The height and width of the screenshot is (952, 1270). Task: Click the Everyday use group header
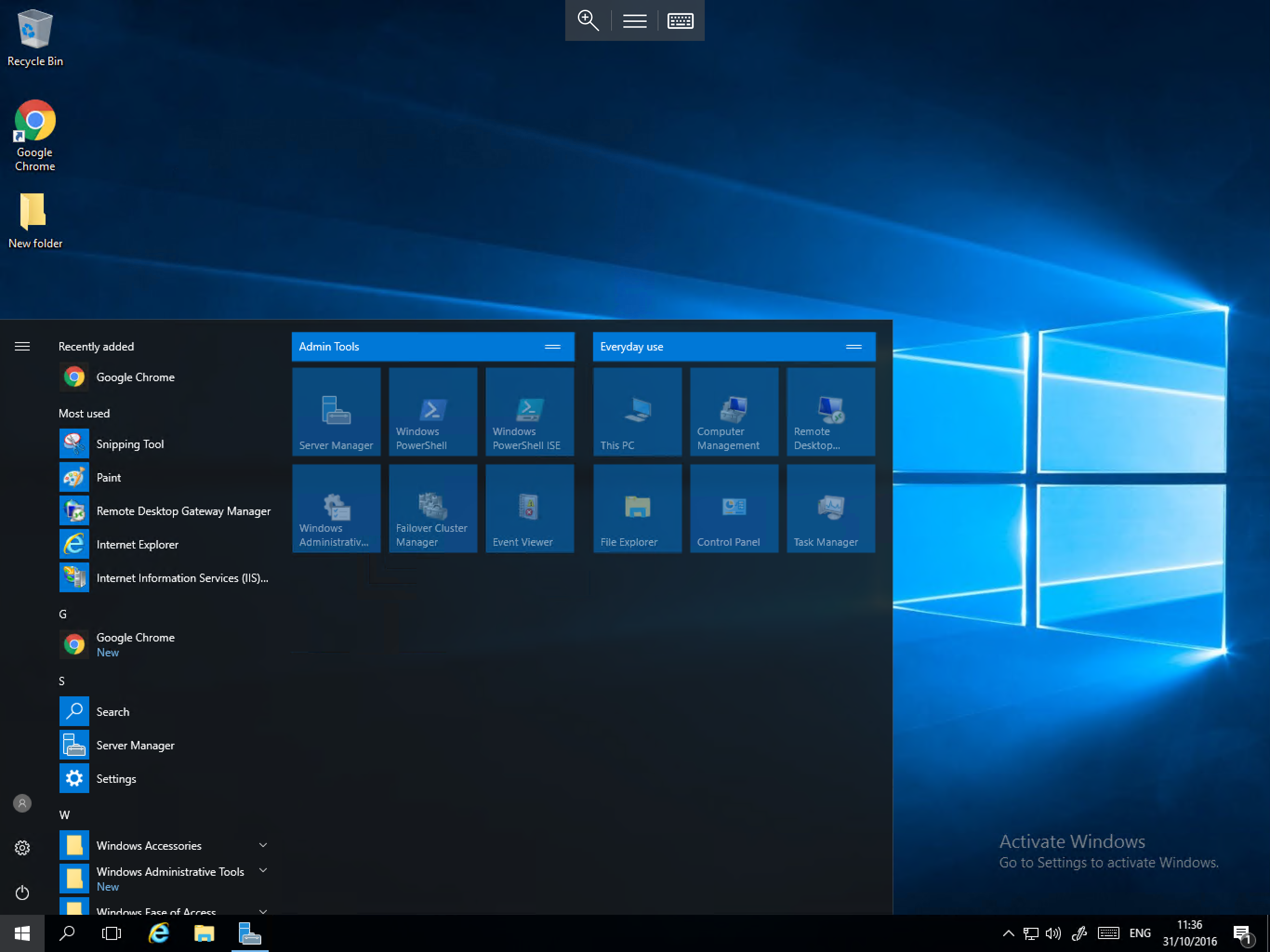(x=734, y=346)
